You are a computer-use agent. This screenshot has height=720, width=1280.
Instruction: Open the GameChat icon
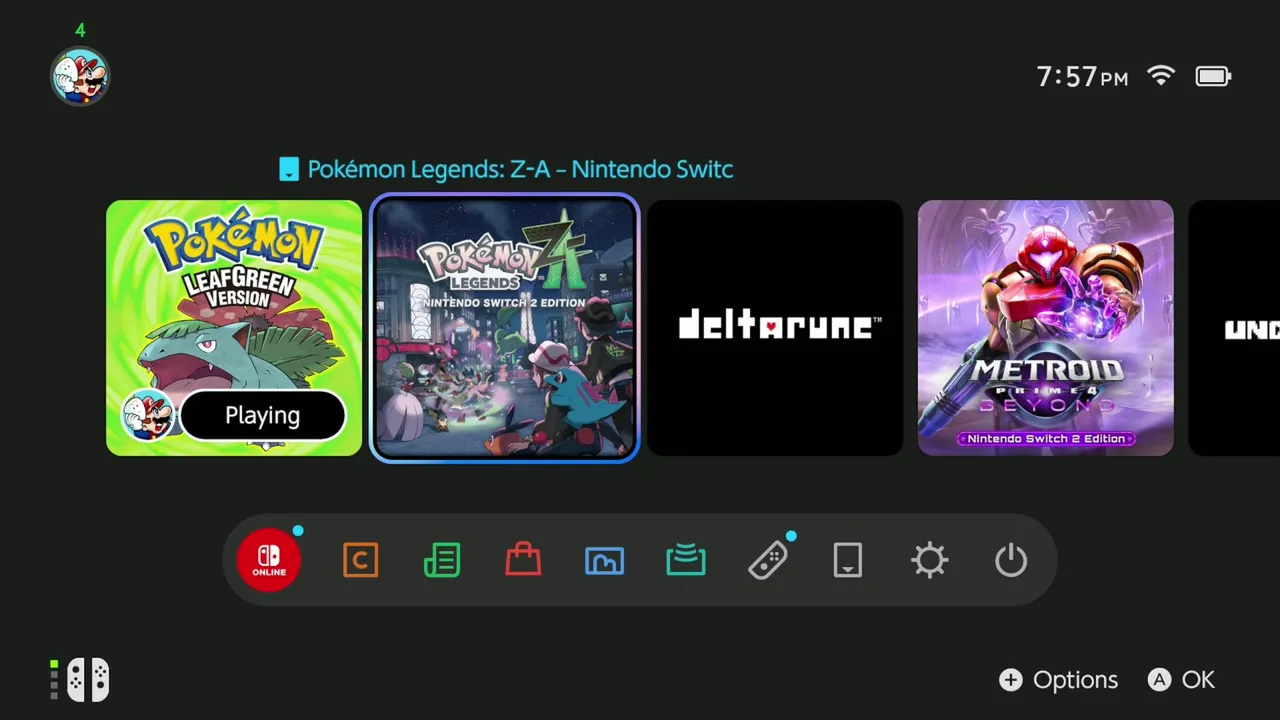(x=360, y=560)
